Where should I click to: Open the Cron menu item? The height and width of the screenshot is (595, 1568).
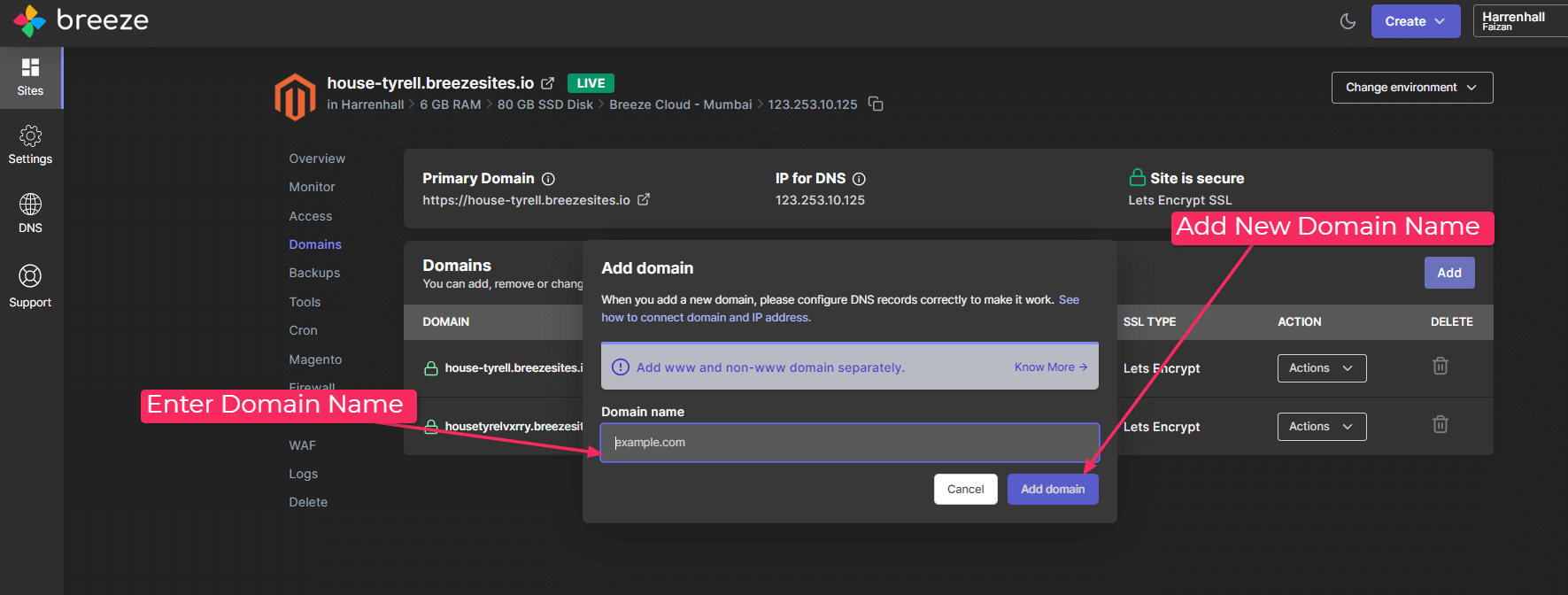(303, 330)
